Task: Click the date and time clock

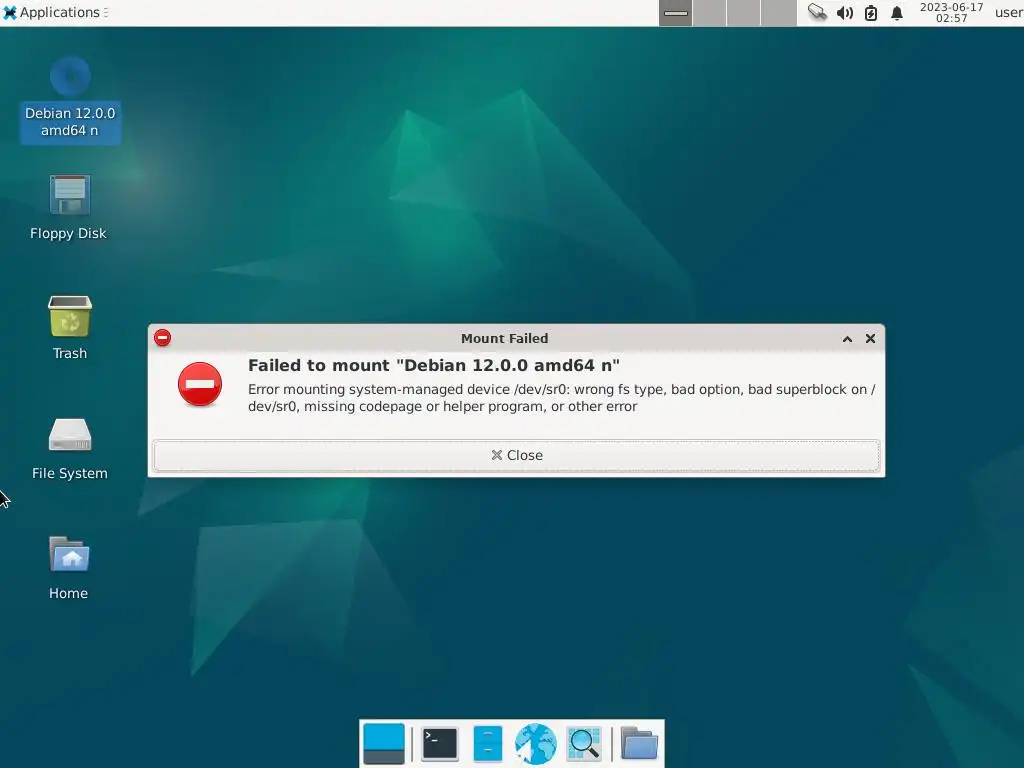Action: click(952, 12)
